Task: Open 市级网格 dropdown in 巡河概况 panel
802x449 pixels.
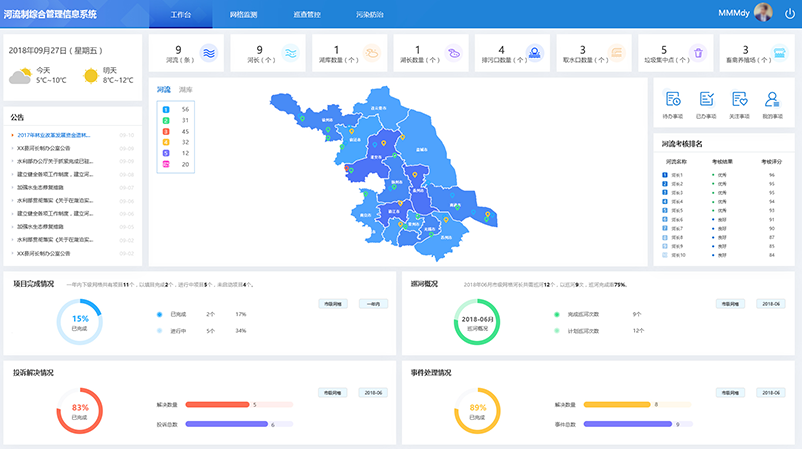Action: (x=729, y=303)
